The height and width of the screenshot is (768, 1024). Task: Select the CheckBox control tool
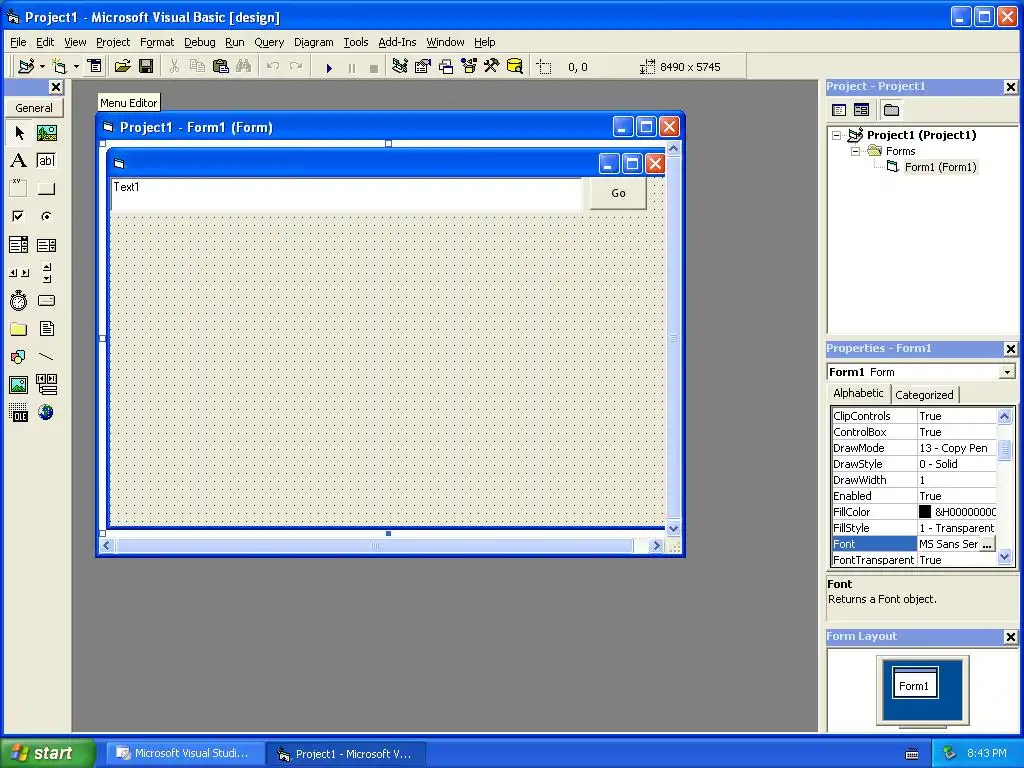(x=19, y=216)
